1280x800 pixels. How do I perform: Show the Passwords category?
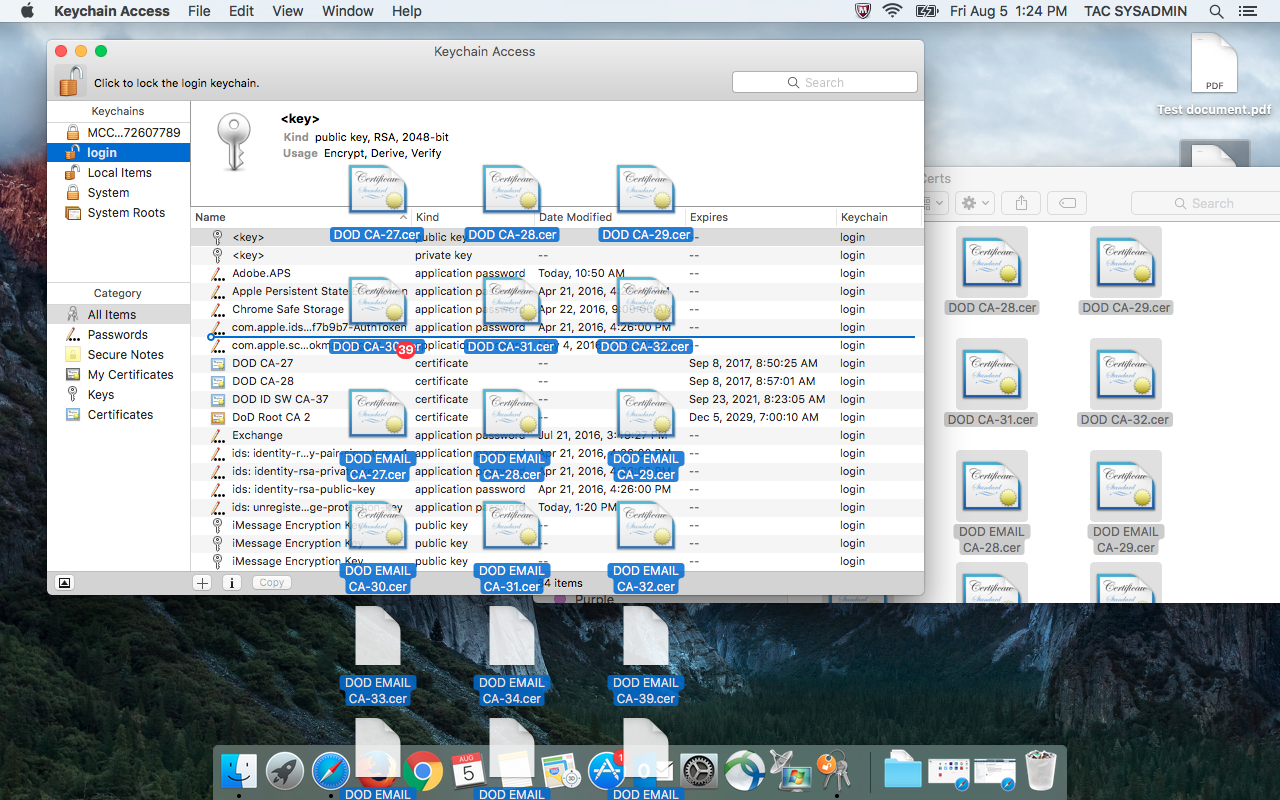pyautogui.click(x=118, y=335)
